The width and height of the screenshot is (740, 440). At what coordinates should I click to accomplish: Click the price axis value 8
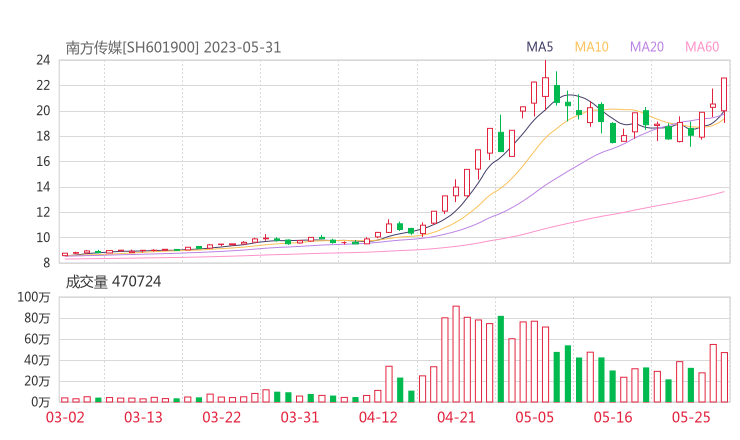pyautogui.click(x=46, y=263)
